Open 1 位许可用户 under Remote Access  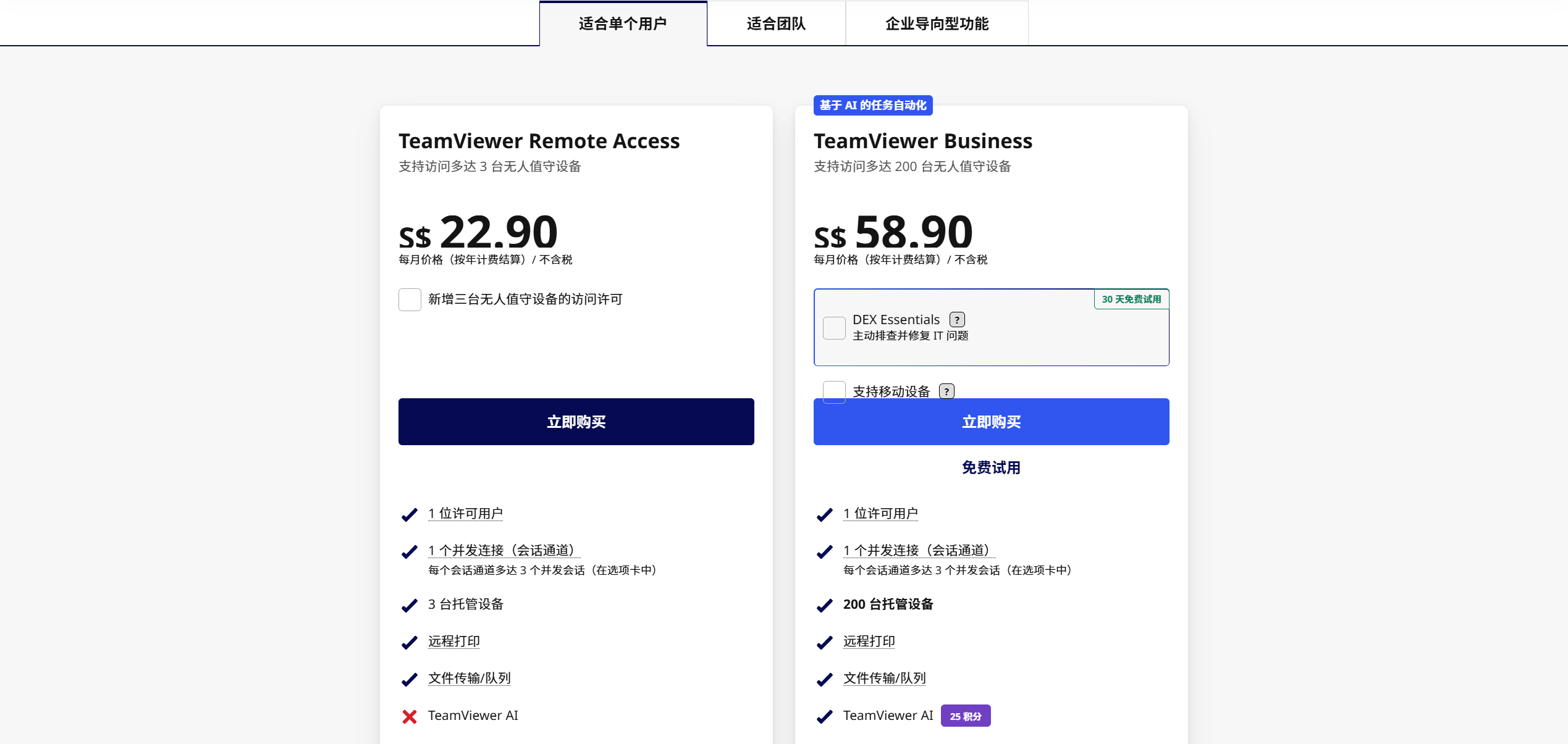465,514
